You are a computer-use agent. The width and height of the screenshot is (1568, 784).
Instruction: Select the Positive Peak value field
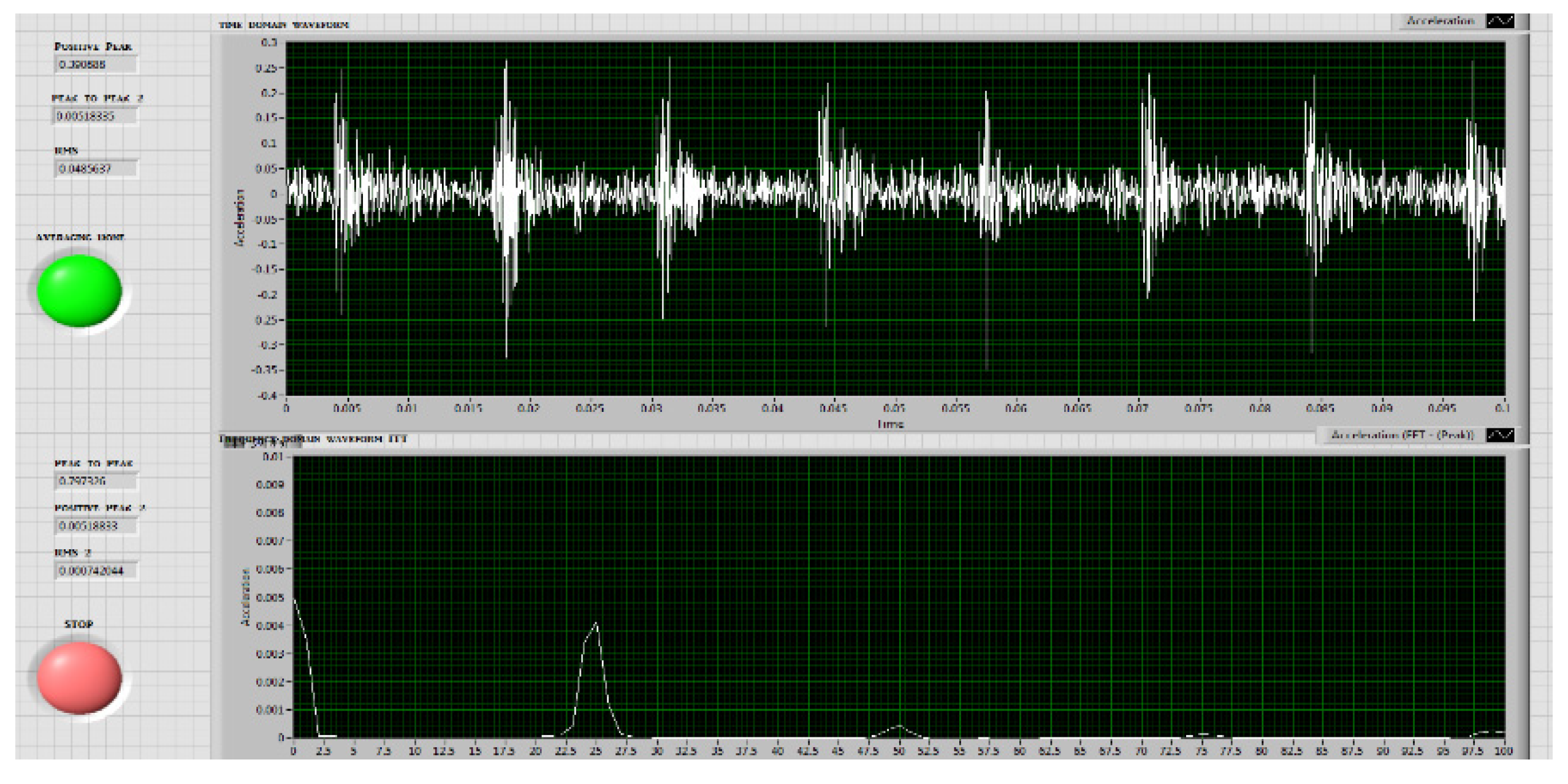pyautogui.click(x=95, y=64)
